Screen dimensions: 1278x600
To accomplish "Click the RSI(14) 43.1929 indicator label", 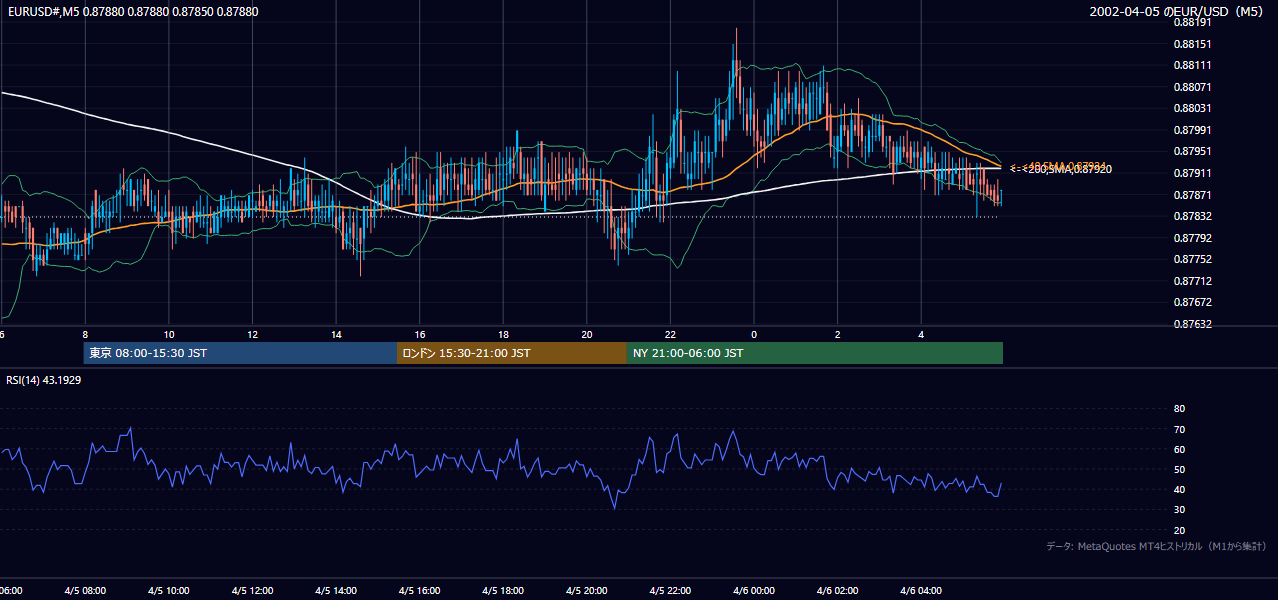I will (x=43, y=380).
